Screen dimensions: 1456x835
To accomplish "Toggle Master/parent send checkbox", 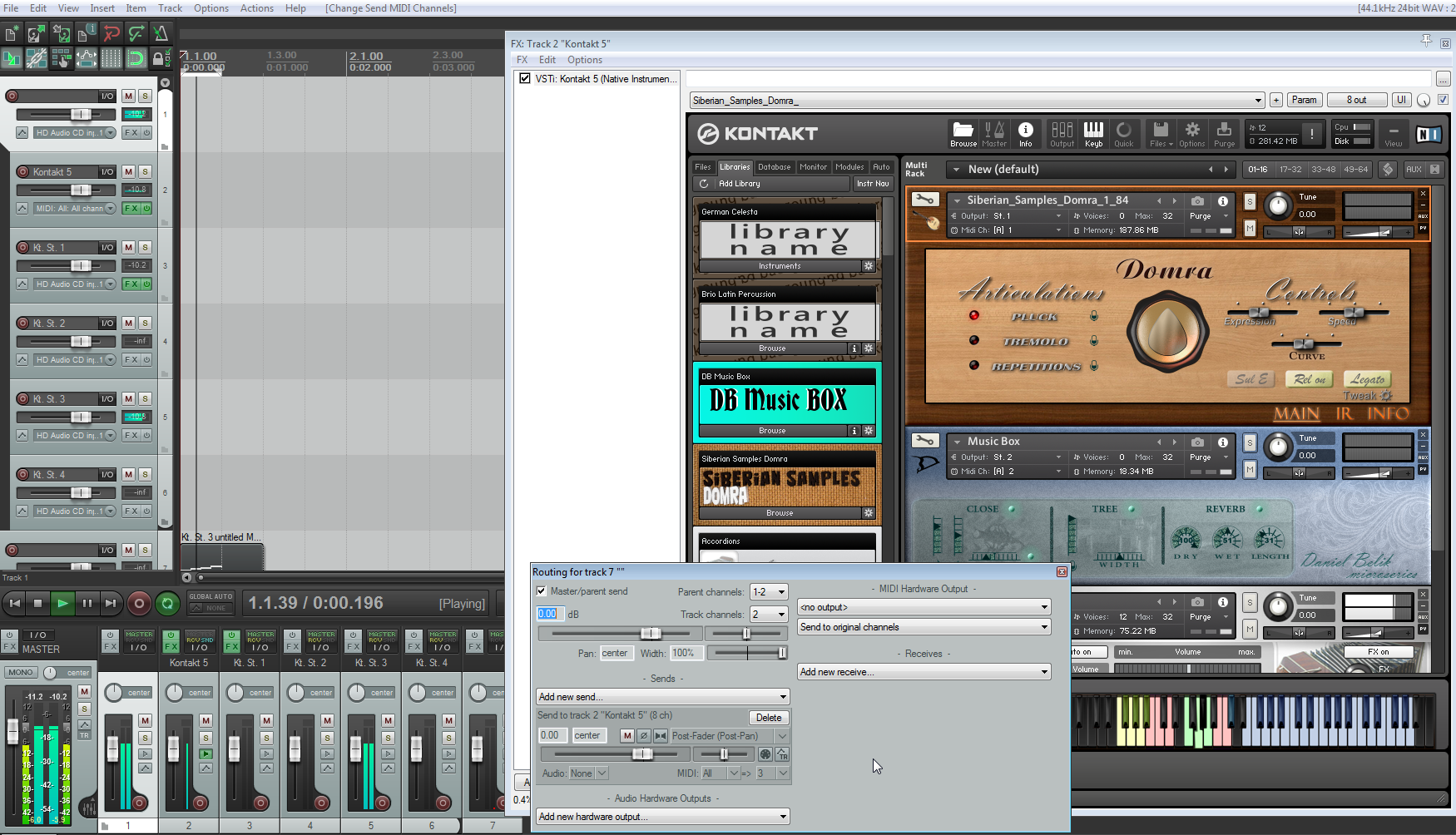I will point(542,591).
